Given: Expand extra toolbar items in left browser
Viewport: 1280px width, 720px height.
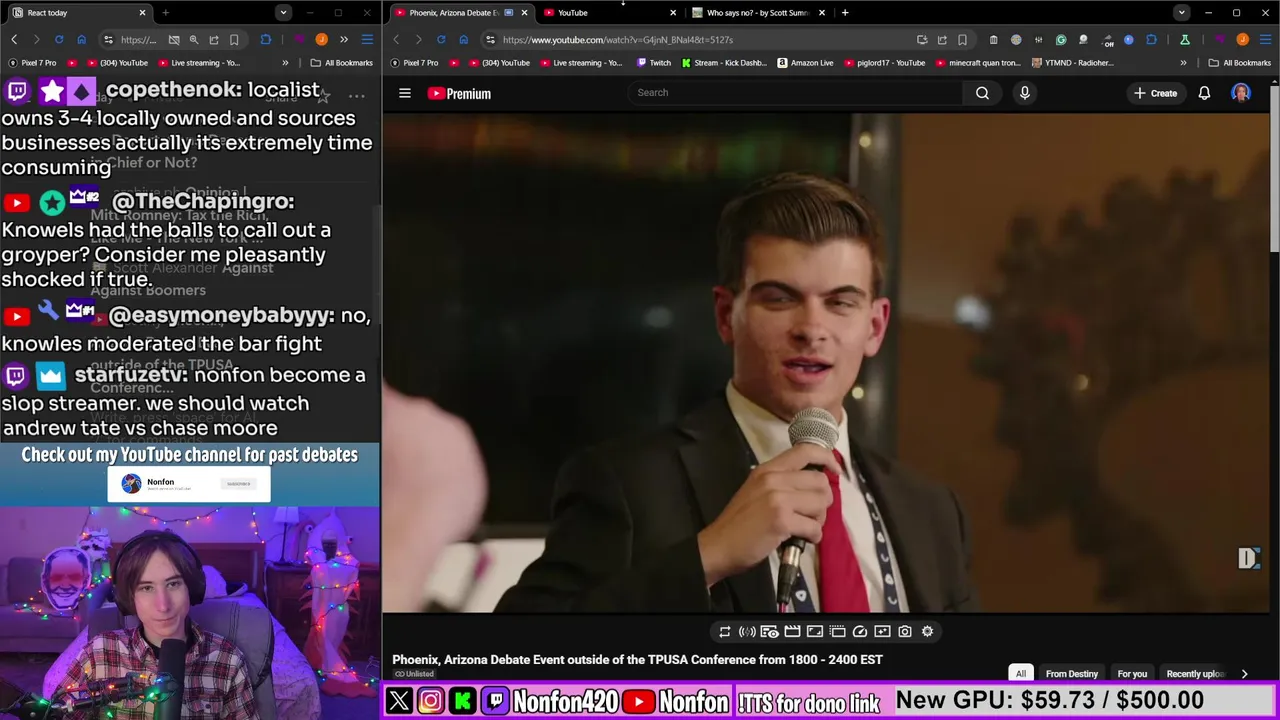Looking at the screenshot, I should 344,40.
